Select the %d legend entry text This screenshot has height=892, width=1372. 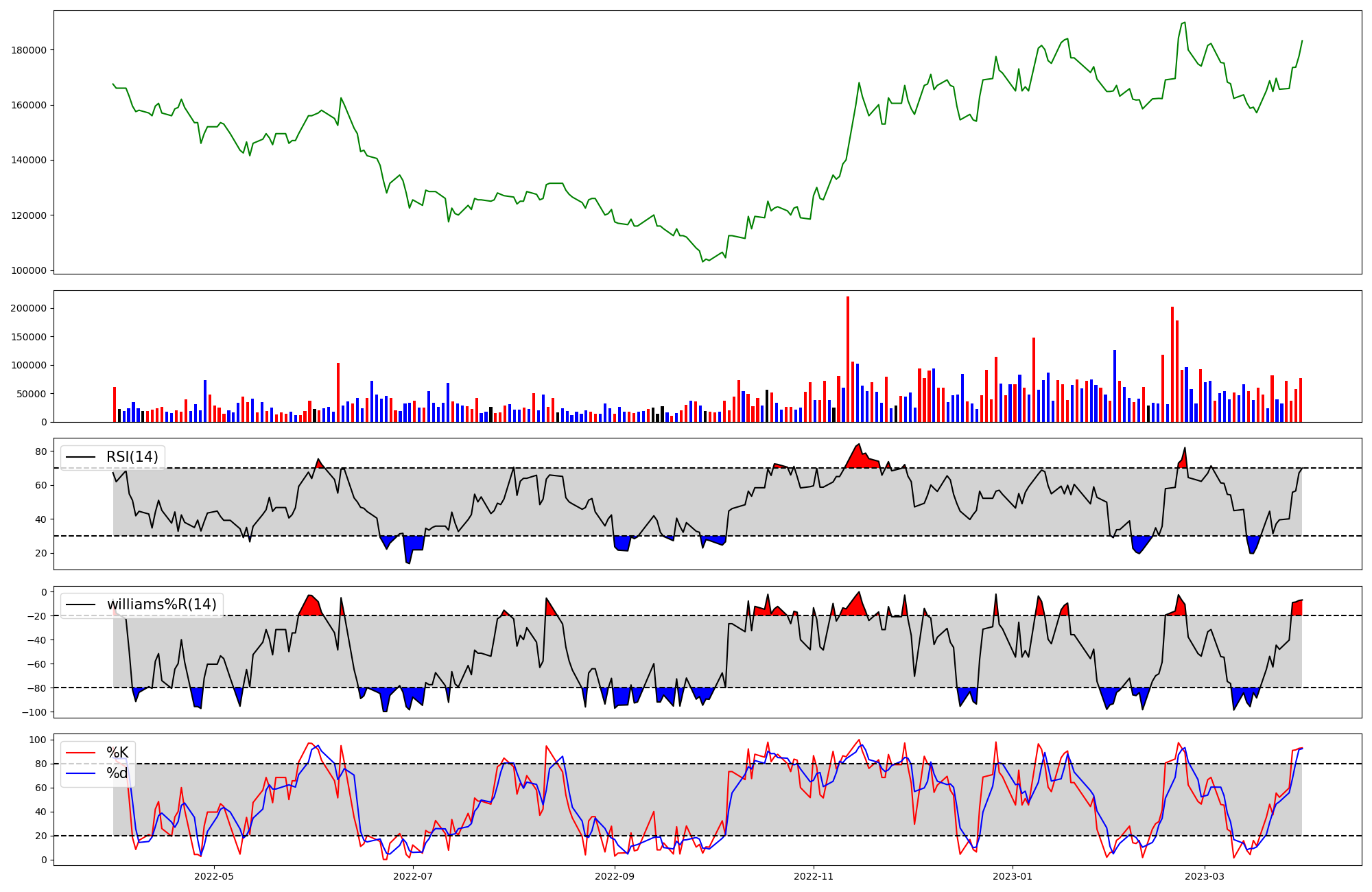[x=117, y=773]
